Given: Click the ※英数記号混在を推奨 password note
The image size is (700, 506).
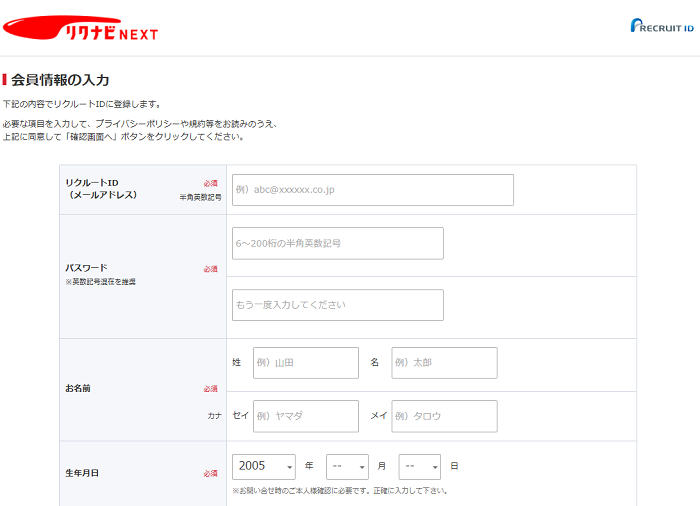Looking at the screenshot, I should tap(100, 282).
